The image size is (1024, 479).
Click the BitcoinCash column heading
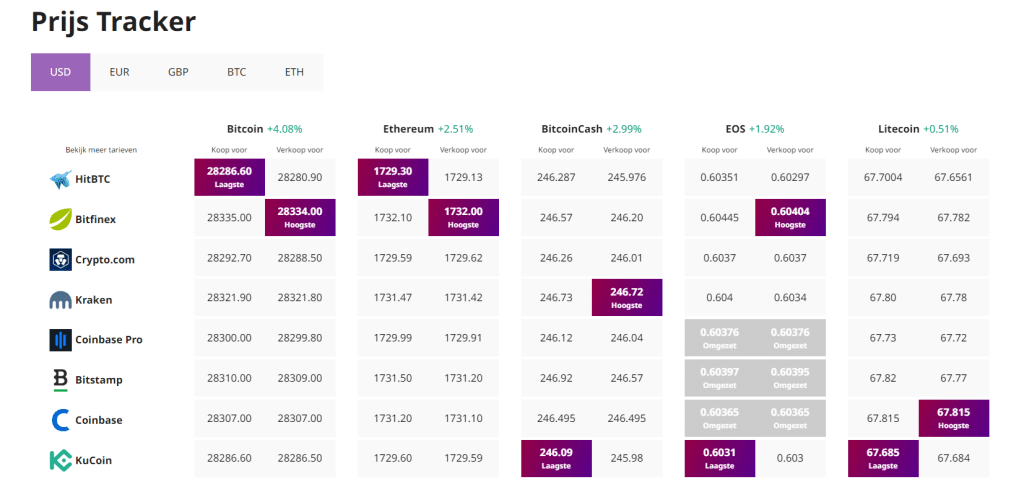coord(573,129)
